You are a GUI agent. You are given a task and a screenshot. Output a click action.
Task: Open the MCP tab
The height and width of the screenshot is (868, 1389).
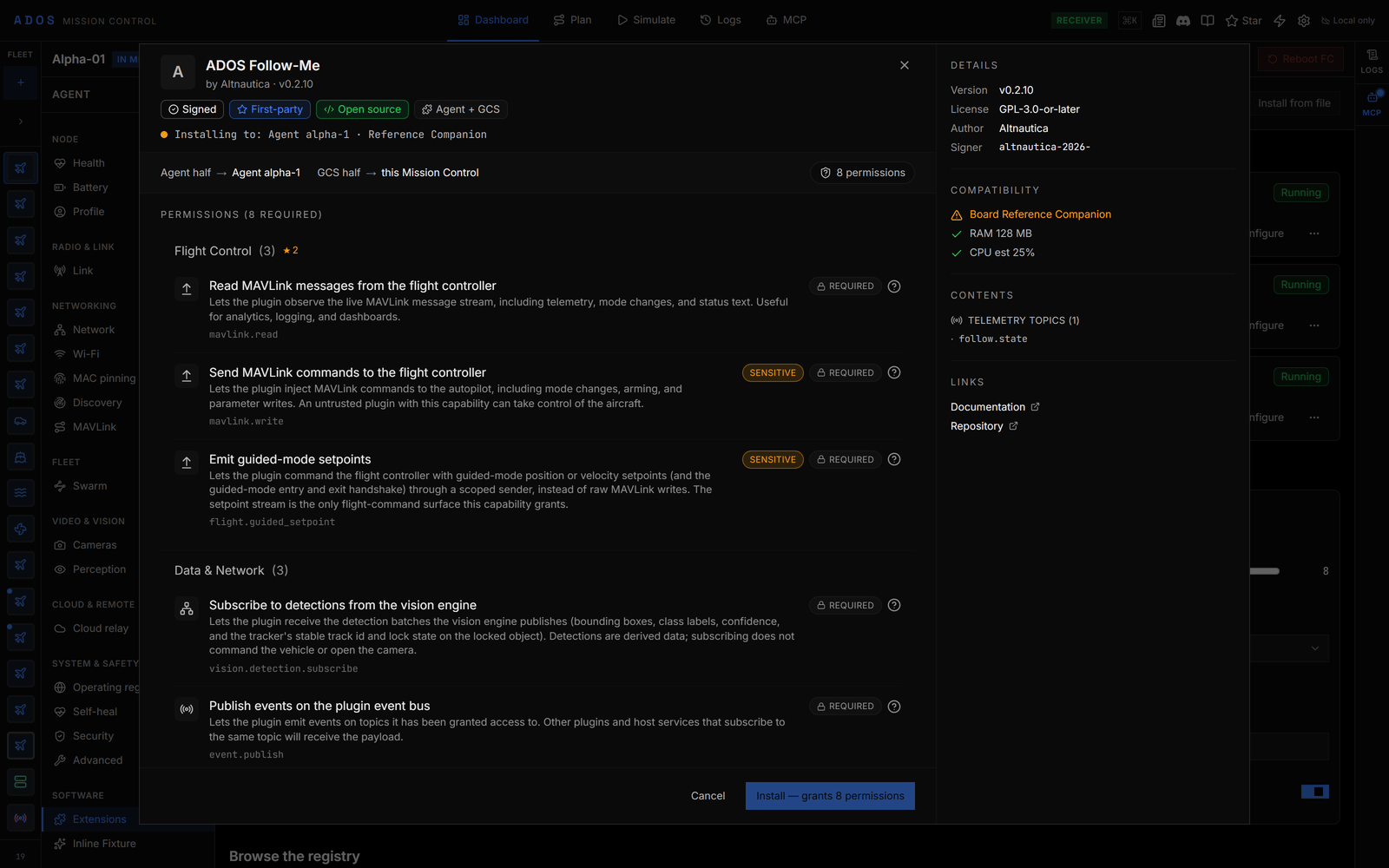787,20
